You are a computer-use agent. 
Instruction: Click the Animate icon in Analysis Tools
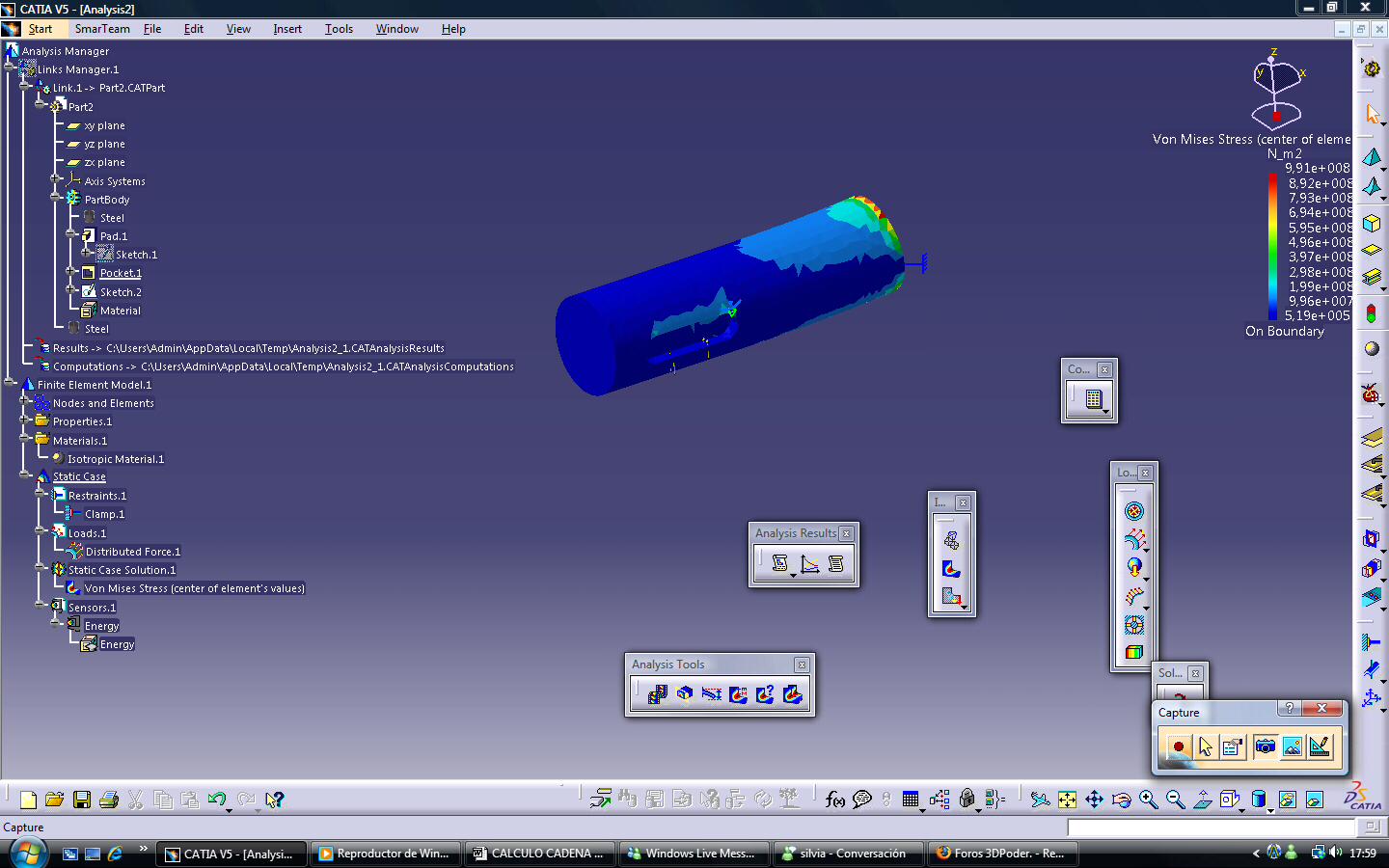[658, 694]
